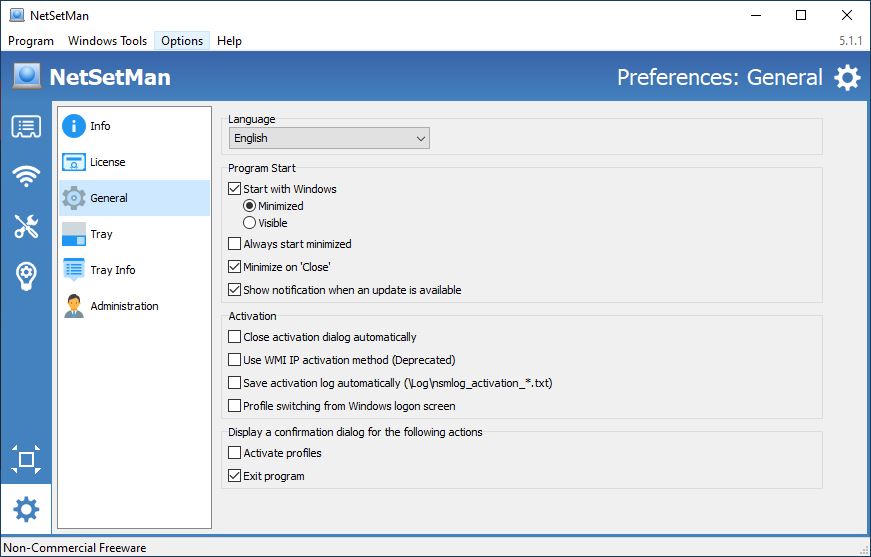Click the lightbulb tips sidebar icon

(x=26, y=275)
